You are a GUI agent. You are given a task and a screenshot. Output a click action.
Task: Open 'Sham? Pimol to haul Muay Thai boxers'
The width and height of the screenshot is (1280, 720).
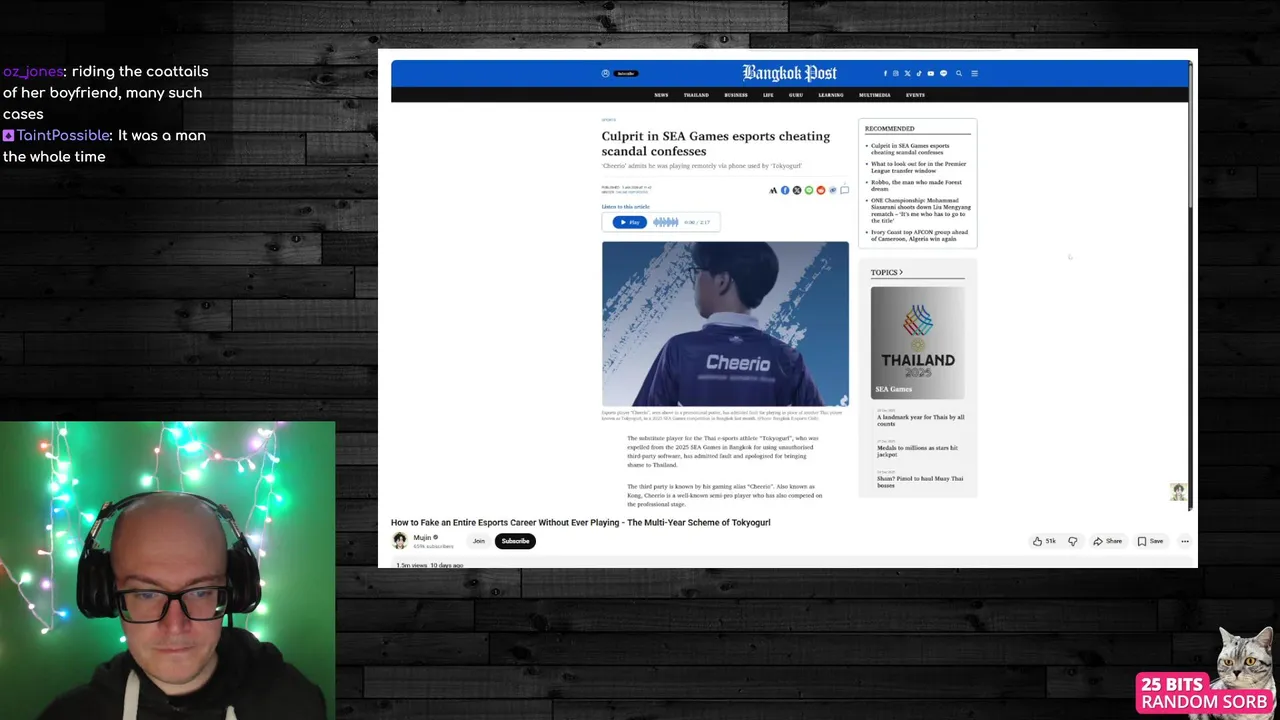coord(920,481)
